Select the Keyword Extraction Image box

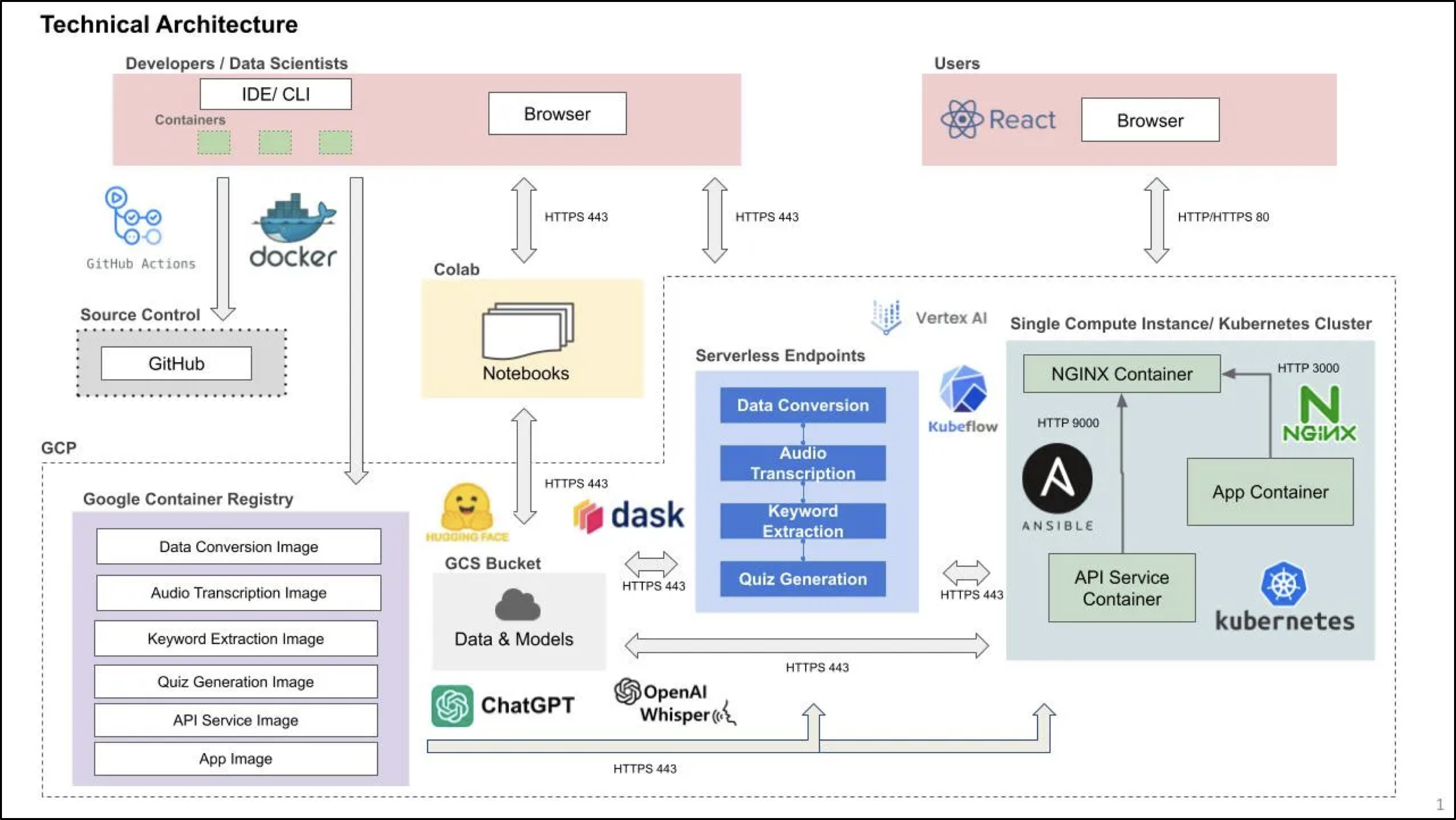click(x=236, y=638)
